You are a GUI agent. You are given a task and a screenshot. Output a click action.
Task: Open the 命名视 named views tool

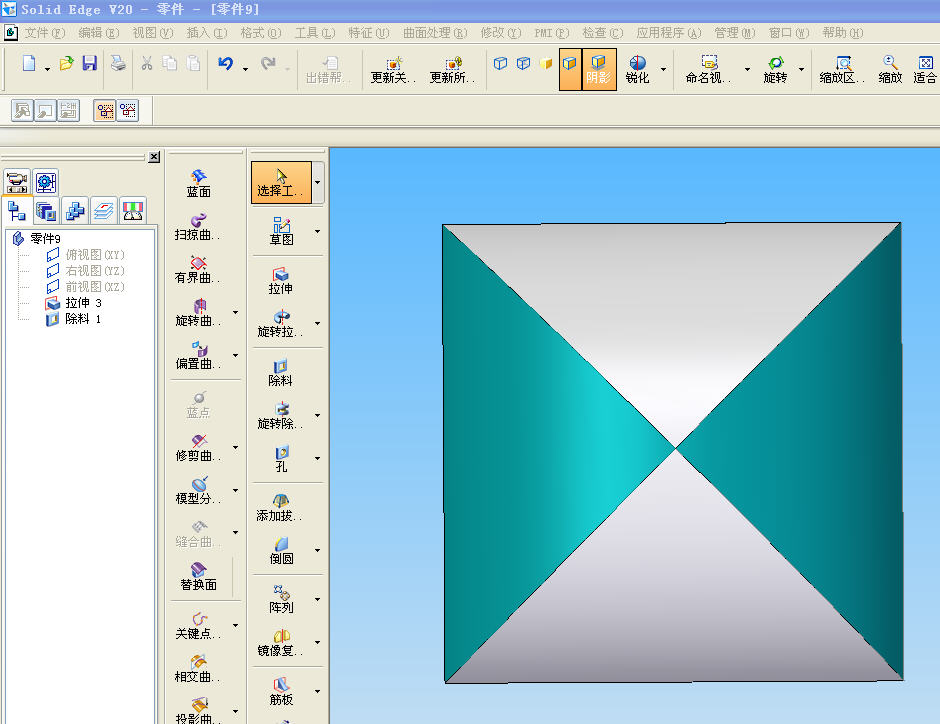[x=709, y=70]
